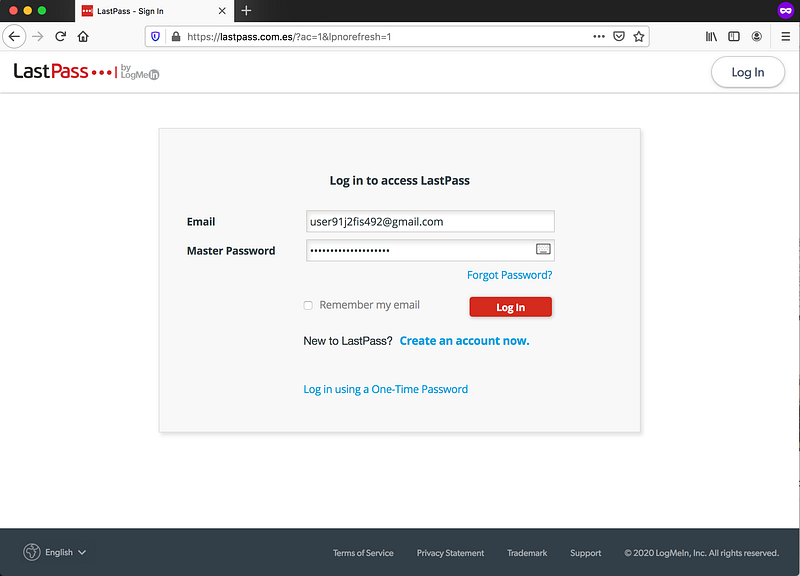Click the tracking protection shield icon
This screenshot has width=800, height=576.
tap(155, 35)
